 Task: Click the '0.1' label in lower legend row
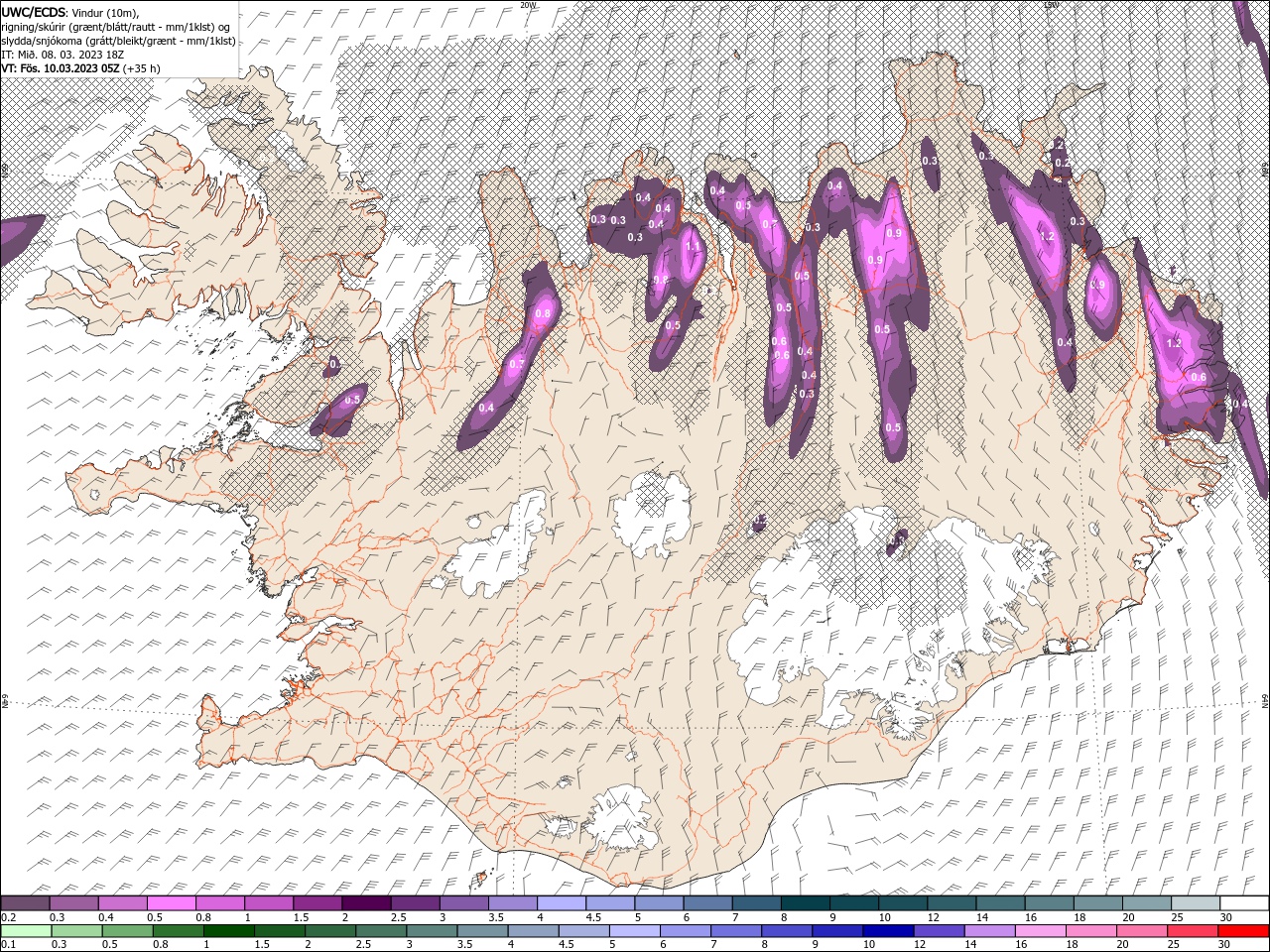(x=8, y=945)
